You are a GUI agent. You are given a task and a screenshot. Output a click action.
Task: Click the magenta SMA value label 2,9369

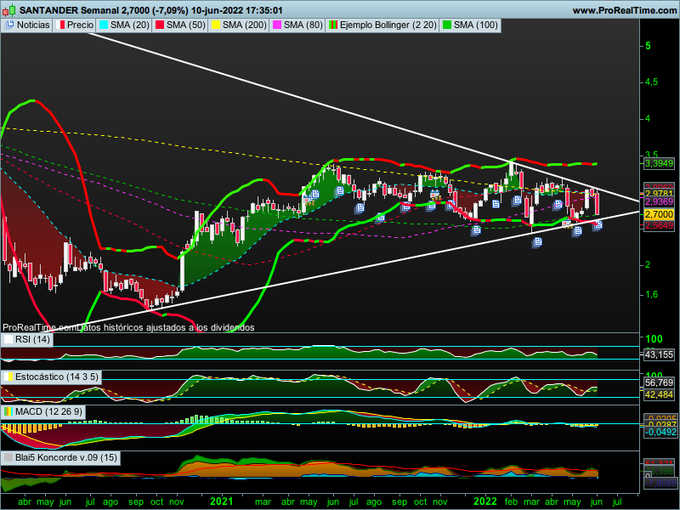point(659,202)
